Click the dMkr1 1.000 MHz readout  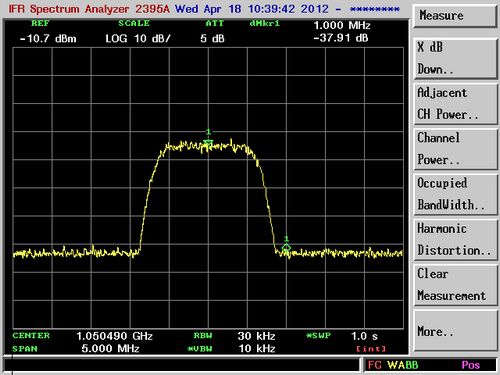click(342, 25)
